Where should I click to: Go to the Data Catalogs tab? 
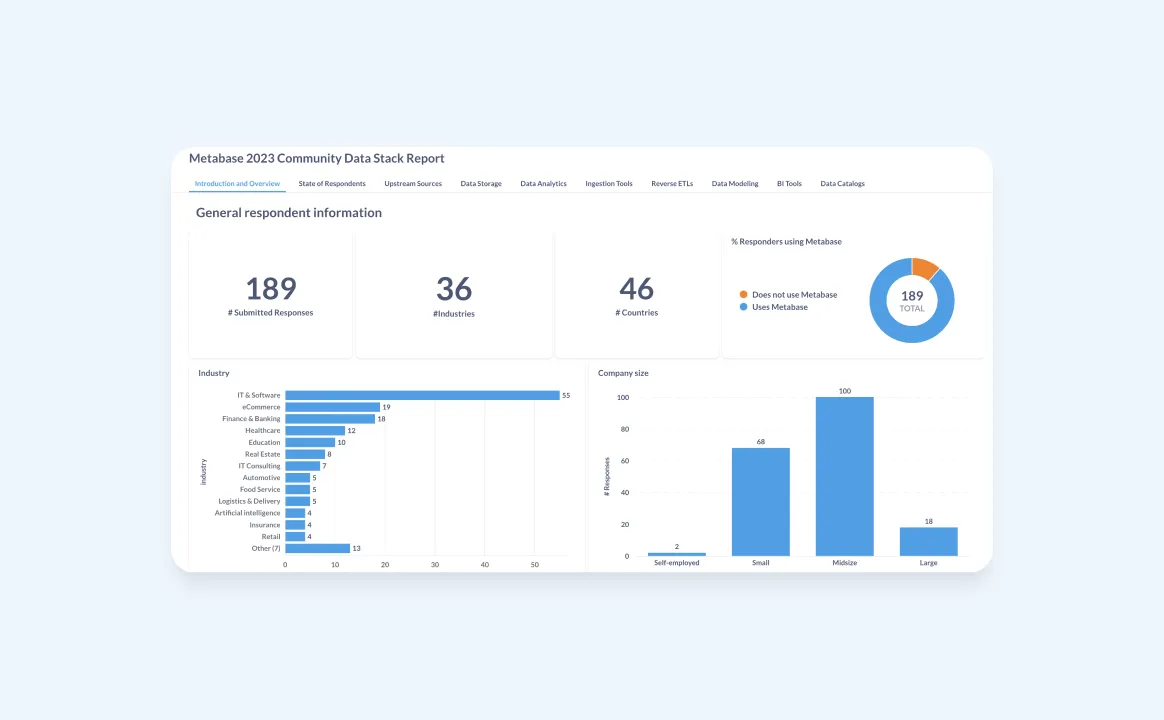click(842, 184)
